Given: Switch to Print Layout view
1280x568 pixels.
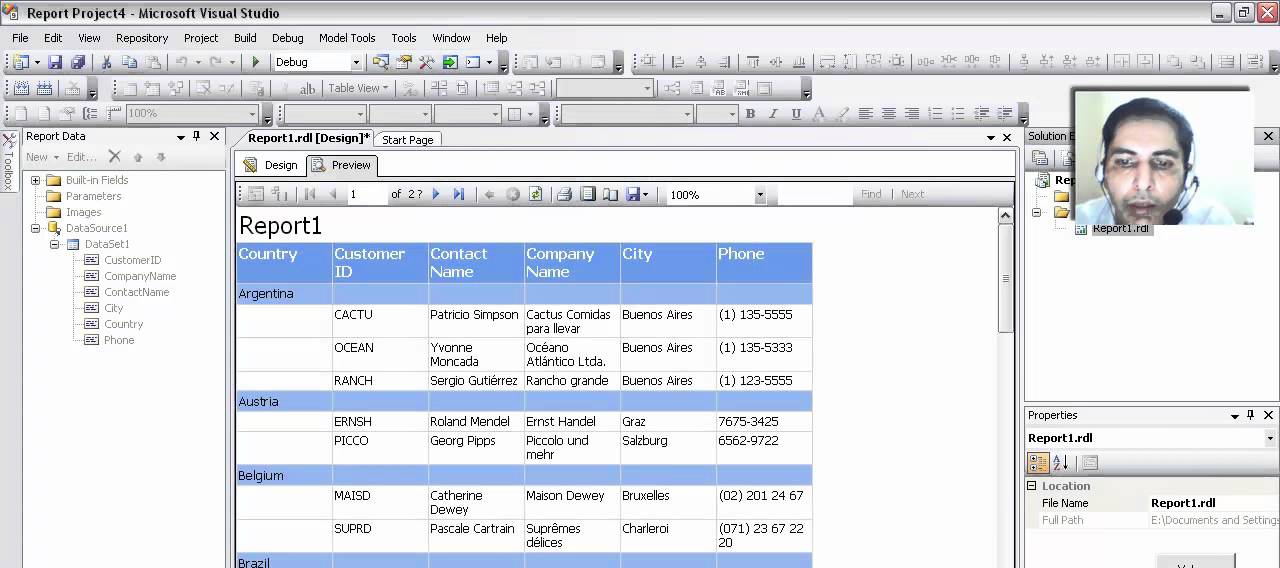Looking at the screenshot, I should click(x=588, y=194).
